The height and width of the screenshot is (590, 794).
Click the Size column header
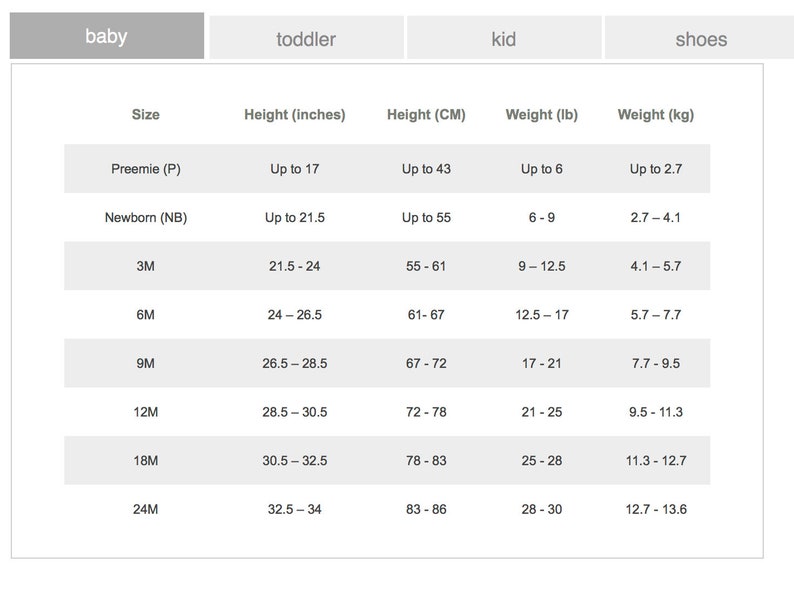[x=146, y=114]
